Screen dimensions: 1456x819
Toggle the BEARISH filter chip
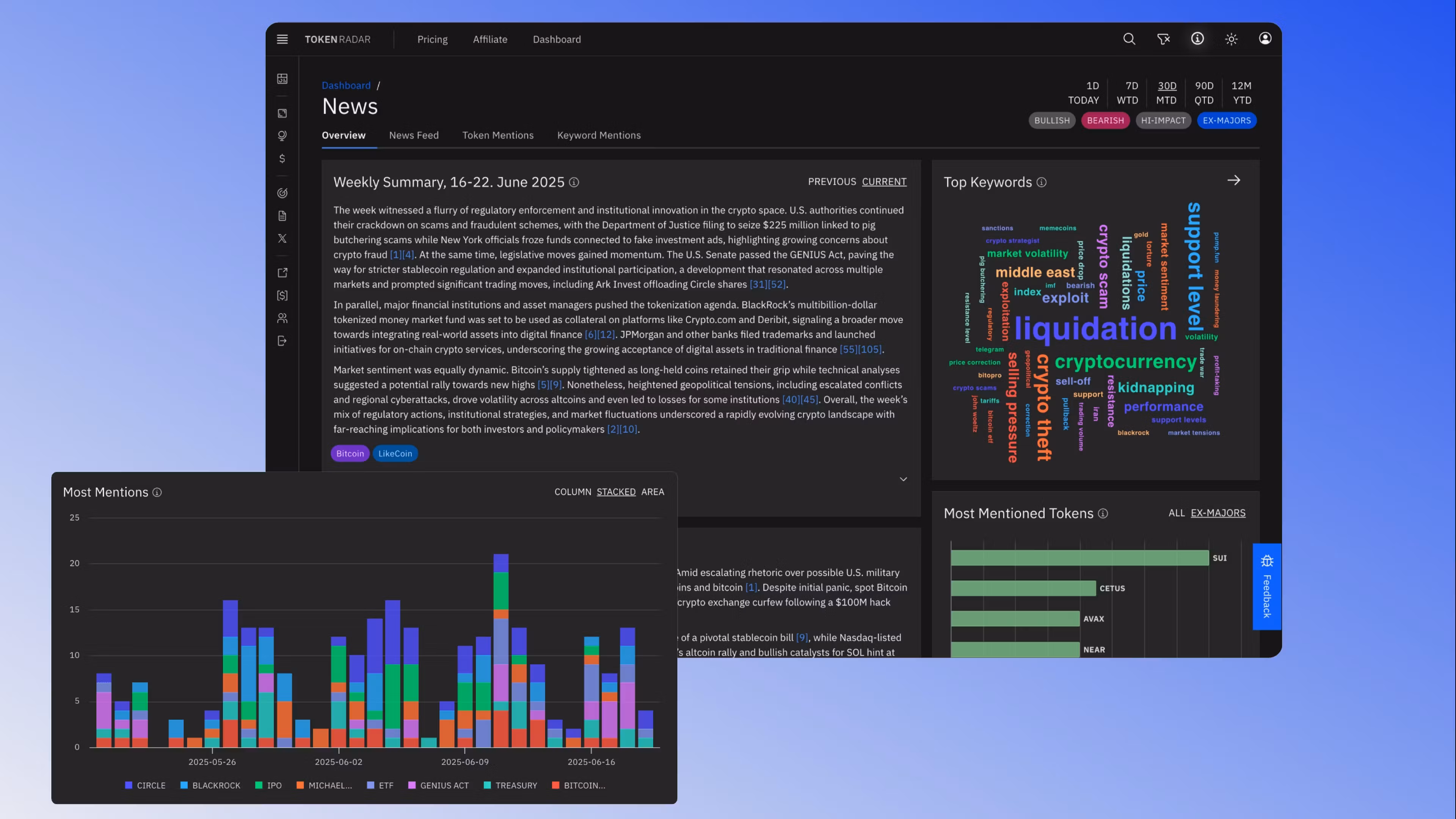[1105, 121]
